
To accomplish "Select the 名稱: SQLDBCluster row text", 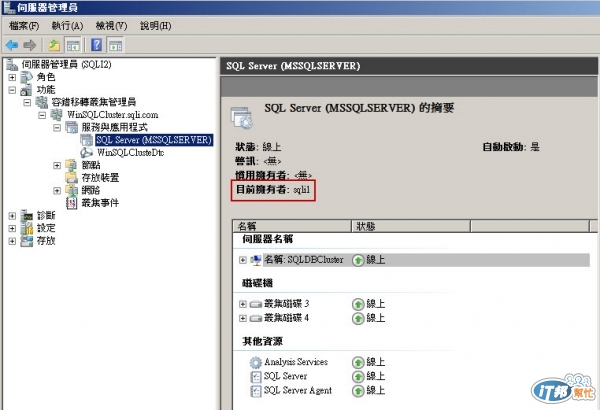I will pos(304,260).
